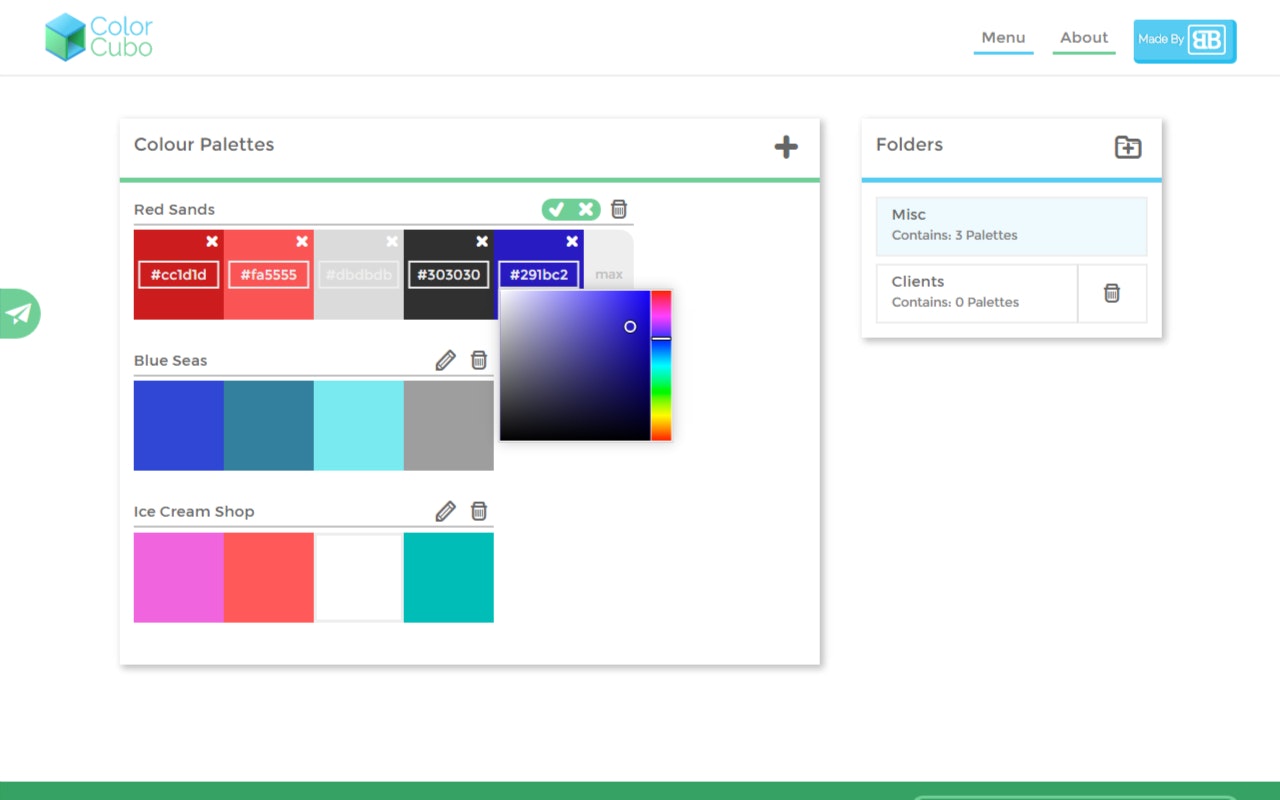Screen dimensions: 1280x800
Task: Open the About page
Action: (1084, 37)
